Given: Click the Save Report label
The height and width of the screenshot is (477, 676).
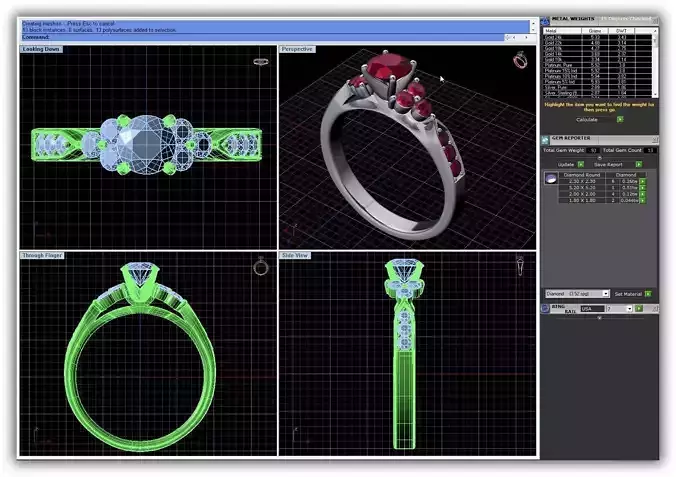Looking at the screenshot, I should tap(608, 164).
